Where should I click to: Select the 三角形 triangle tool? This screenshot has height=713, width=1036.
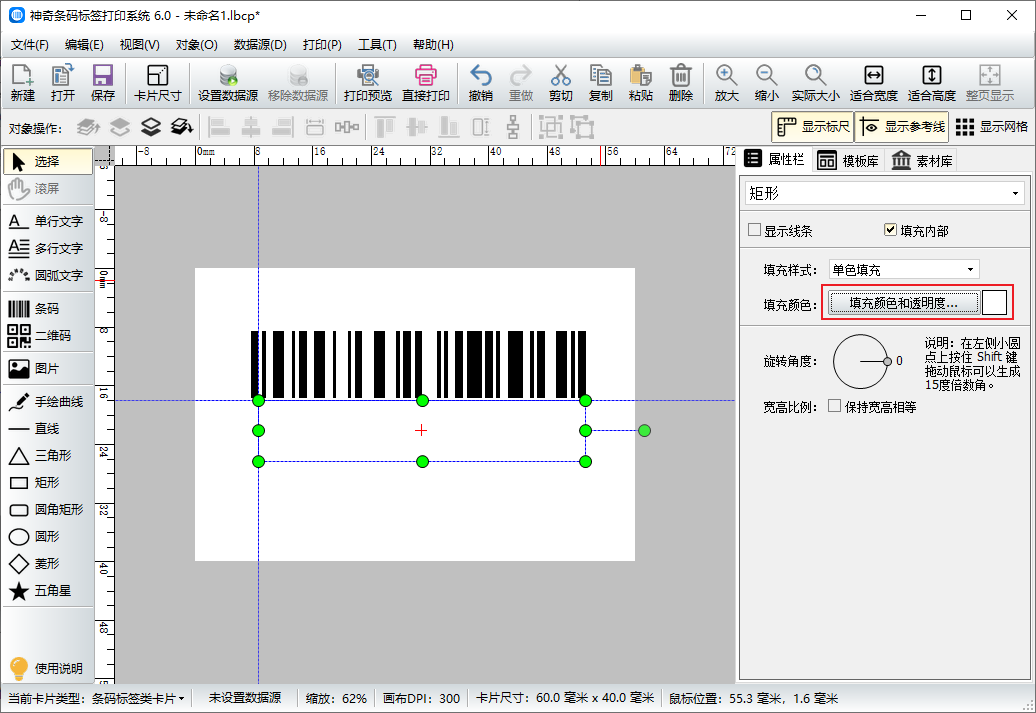pyautogui.click(x=48, y=455)
